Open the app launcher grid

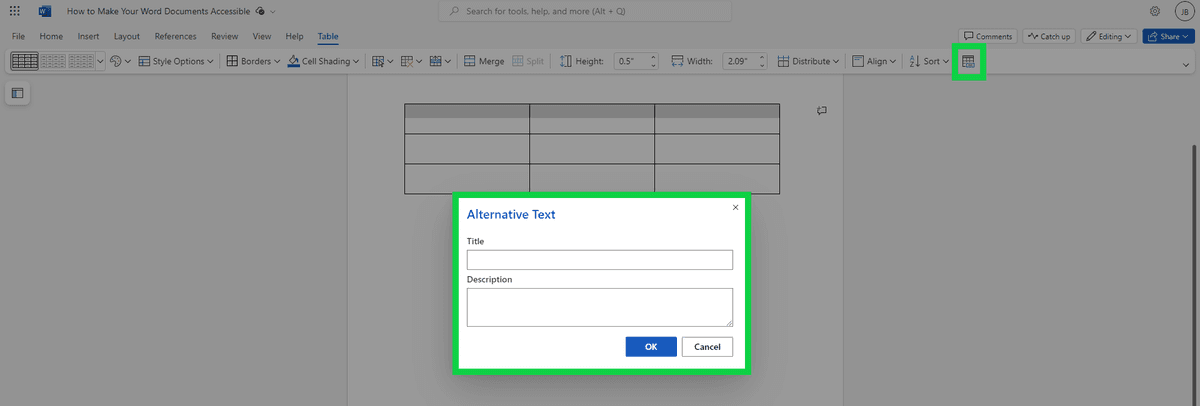15,11
